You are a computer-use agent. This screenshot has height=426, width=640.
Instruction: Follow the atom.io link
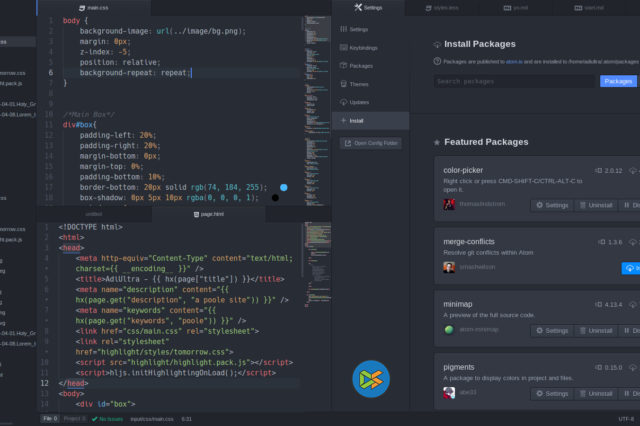(514, 62)
